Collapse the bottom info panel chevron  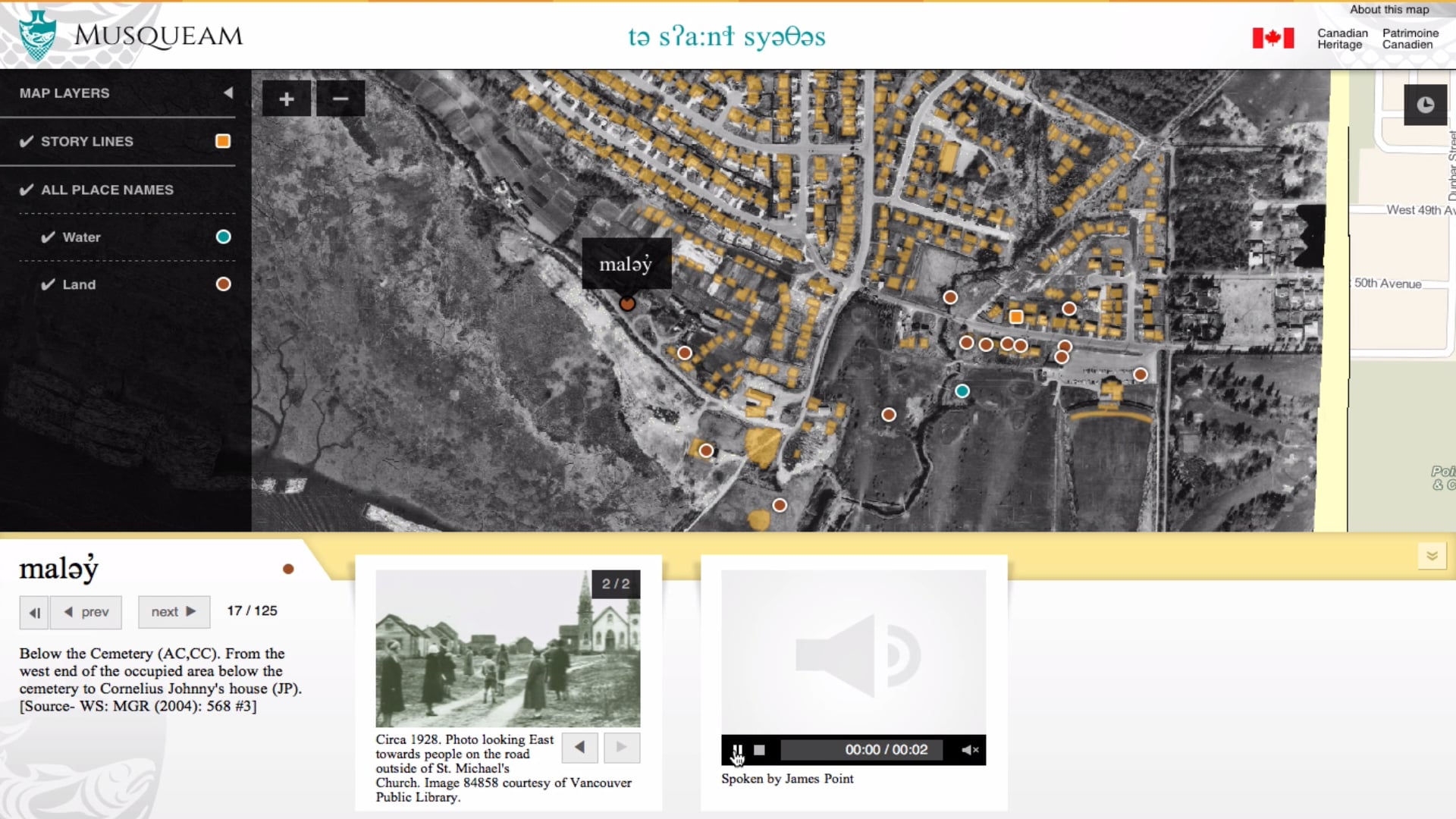point(1432,556)
